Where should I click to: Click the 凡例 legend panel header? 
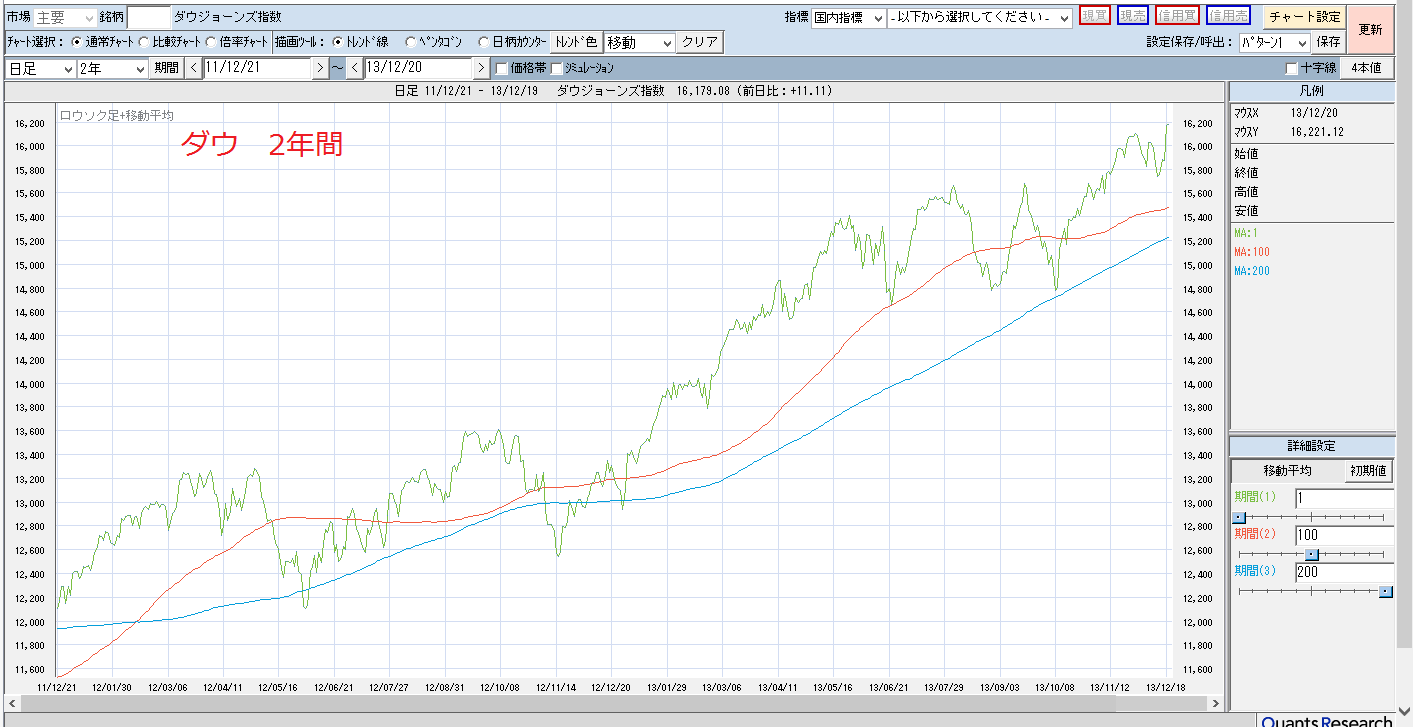click(1312, 91)
